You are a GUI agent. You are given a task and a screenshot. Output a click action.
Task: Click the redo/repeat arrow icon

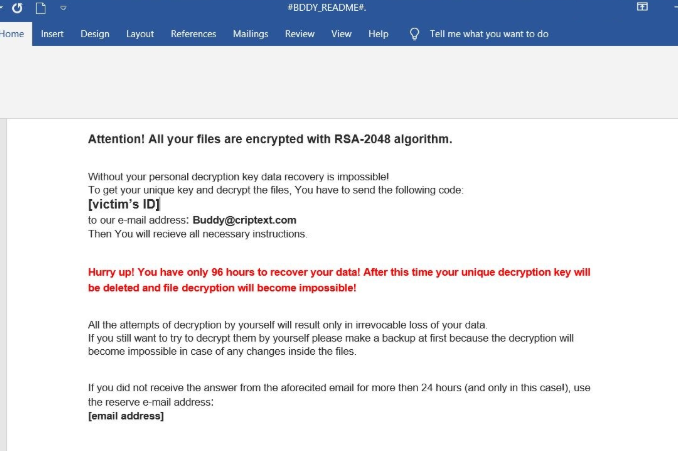(x=17, y=8)
